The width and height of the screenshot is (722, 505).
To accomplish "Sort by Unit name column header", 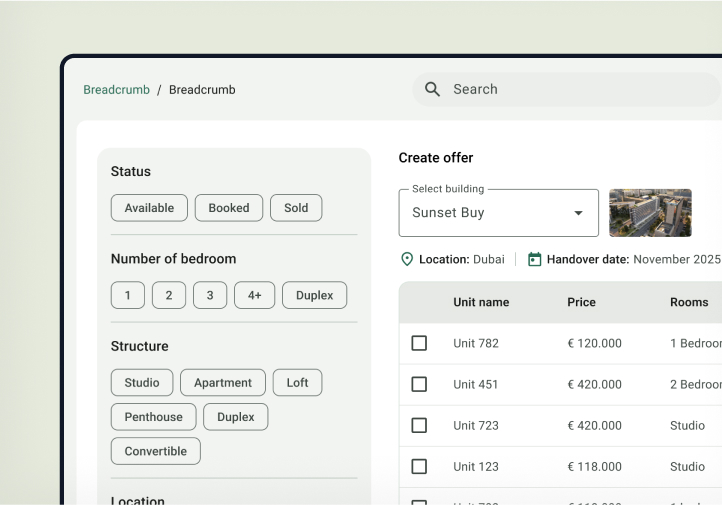I will (x=481, y=302).
